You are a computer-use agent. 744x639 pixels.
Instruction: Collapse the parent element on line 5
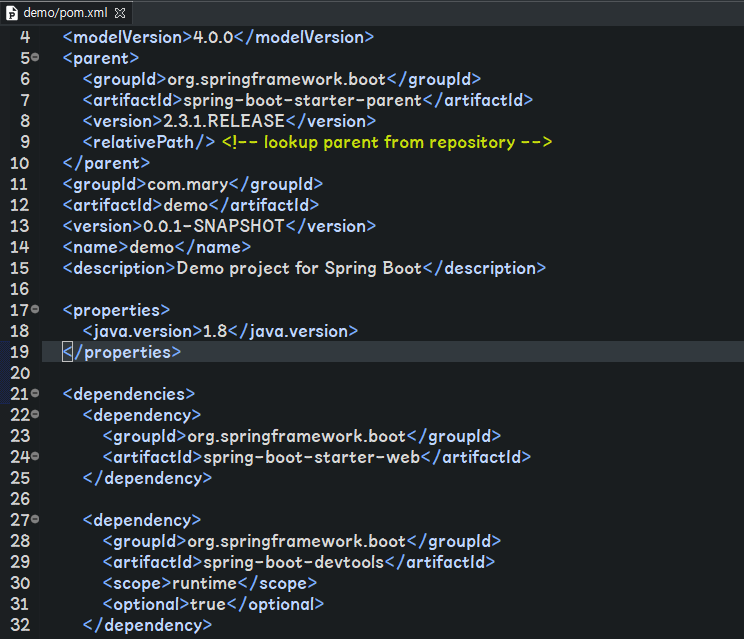[35, 57]
